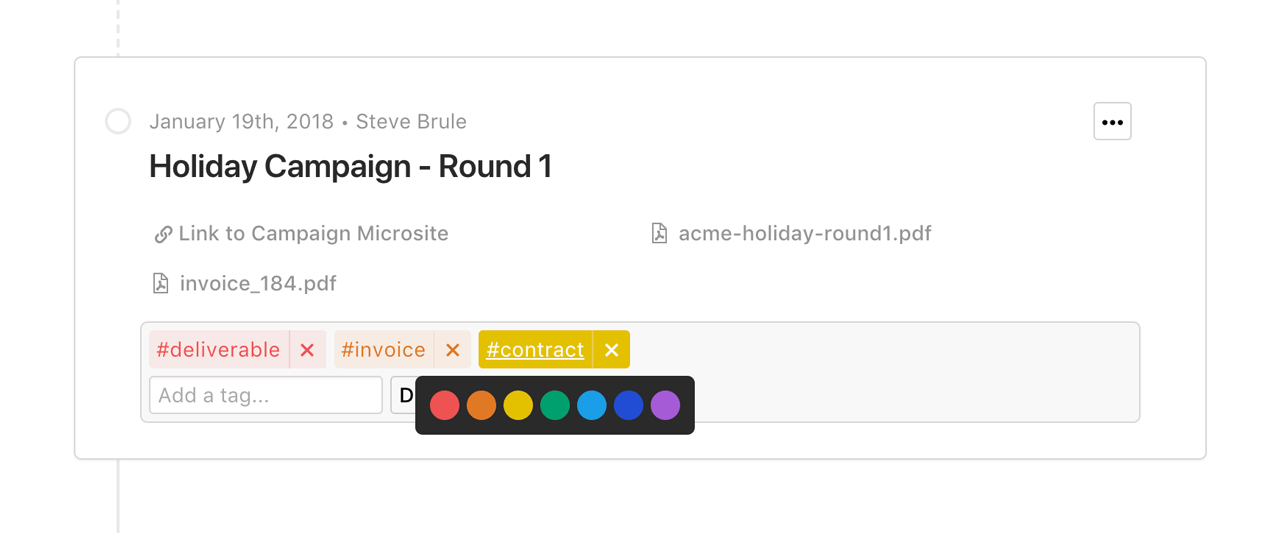The height and width of the screenshot is (533, 1280).
Task: Remove the #deliverable tag
Action: pyautogui.click(x=307, y=350)
